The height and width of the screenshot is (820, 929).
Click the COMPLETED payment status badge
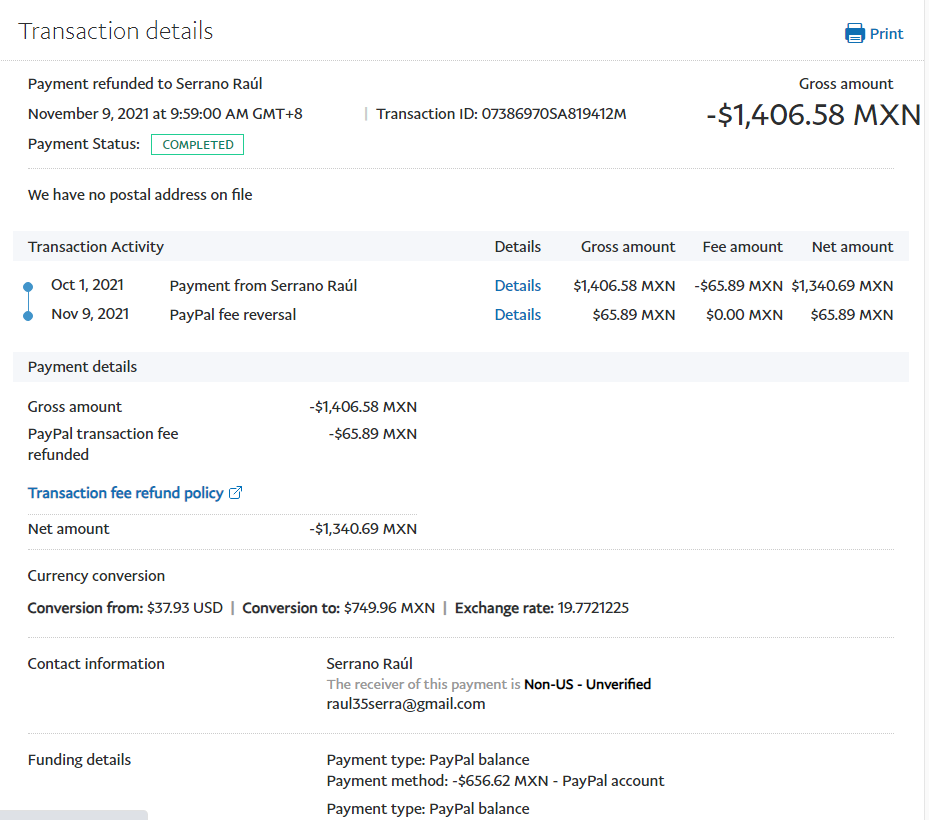click(x=197, y=145)
